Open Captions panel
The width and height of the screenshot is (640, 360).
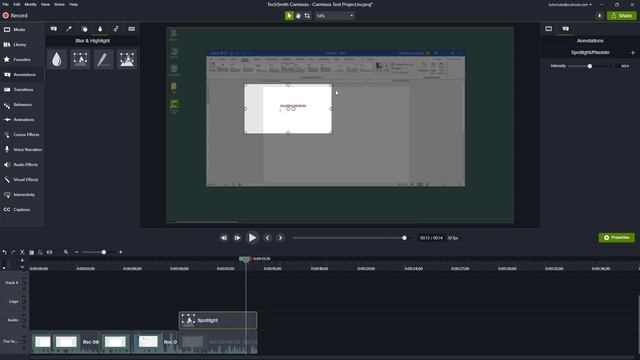coord(18,210)
